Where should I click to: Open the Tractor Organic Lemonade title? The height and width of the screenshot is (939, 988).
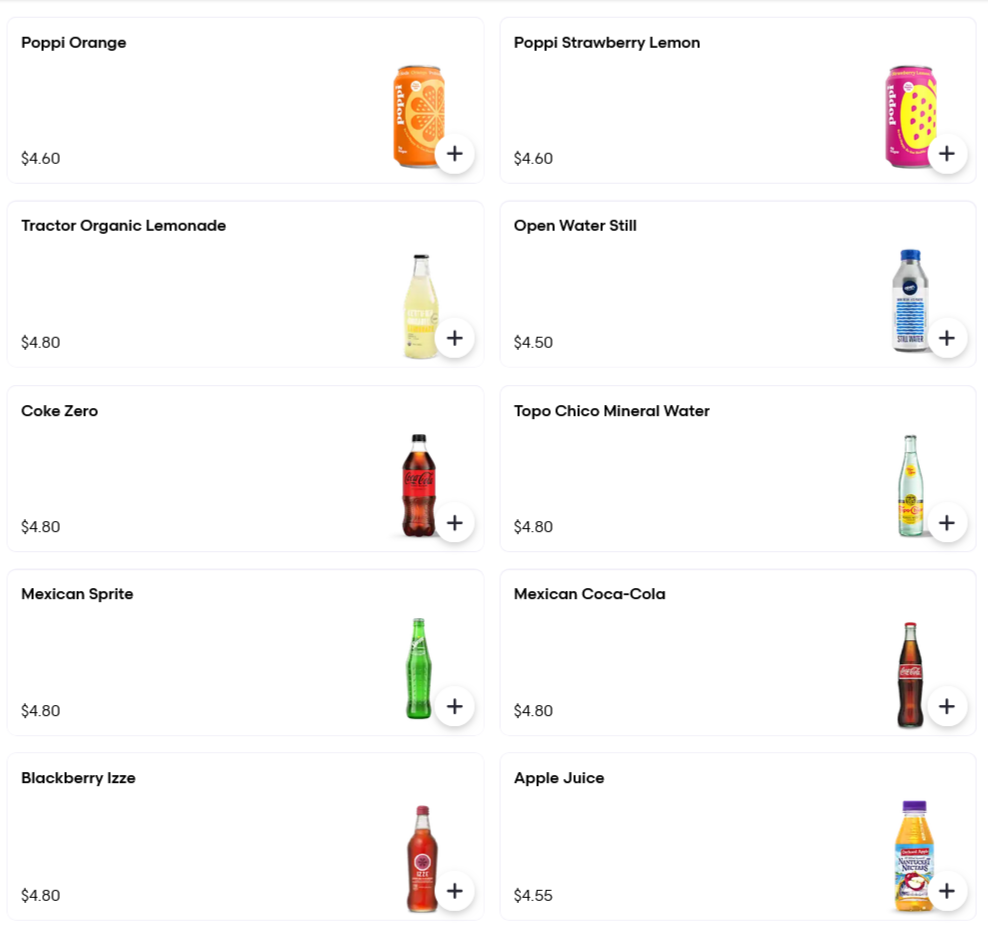coord(124,226)
